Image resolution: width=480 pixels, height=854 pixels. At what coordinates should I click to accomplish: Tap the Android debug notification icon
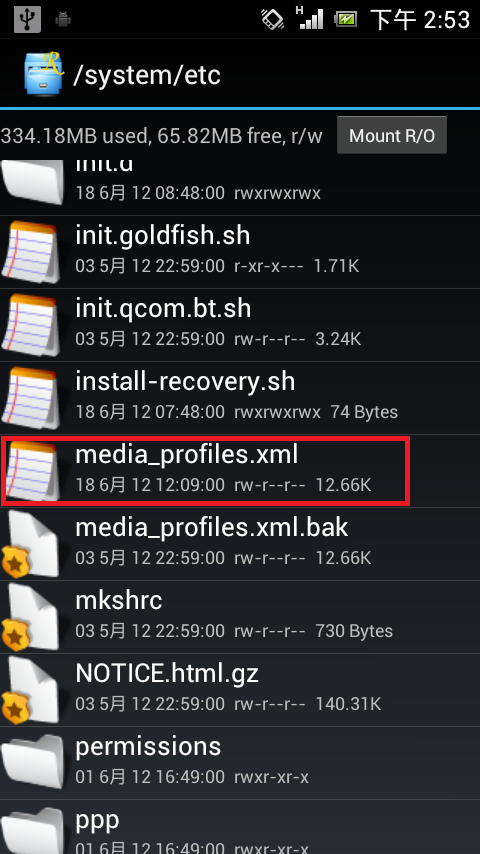[63, 20]
